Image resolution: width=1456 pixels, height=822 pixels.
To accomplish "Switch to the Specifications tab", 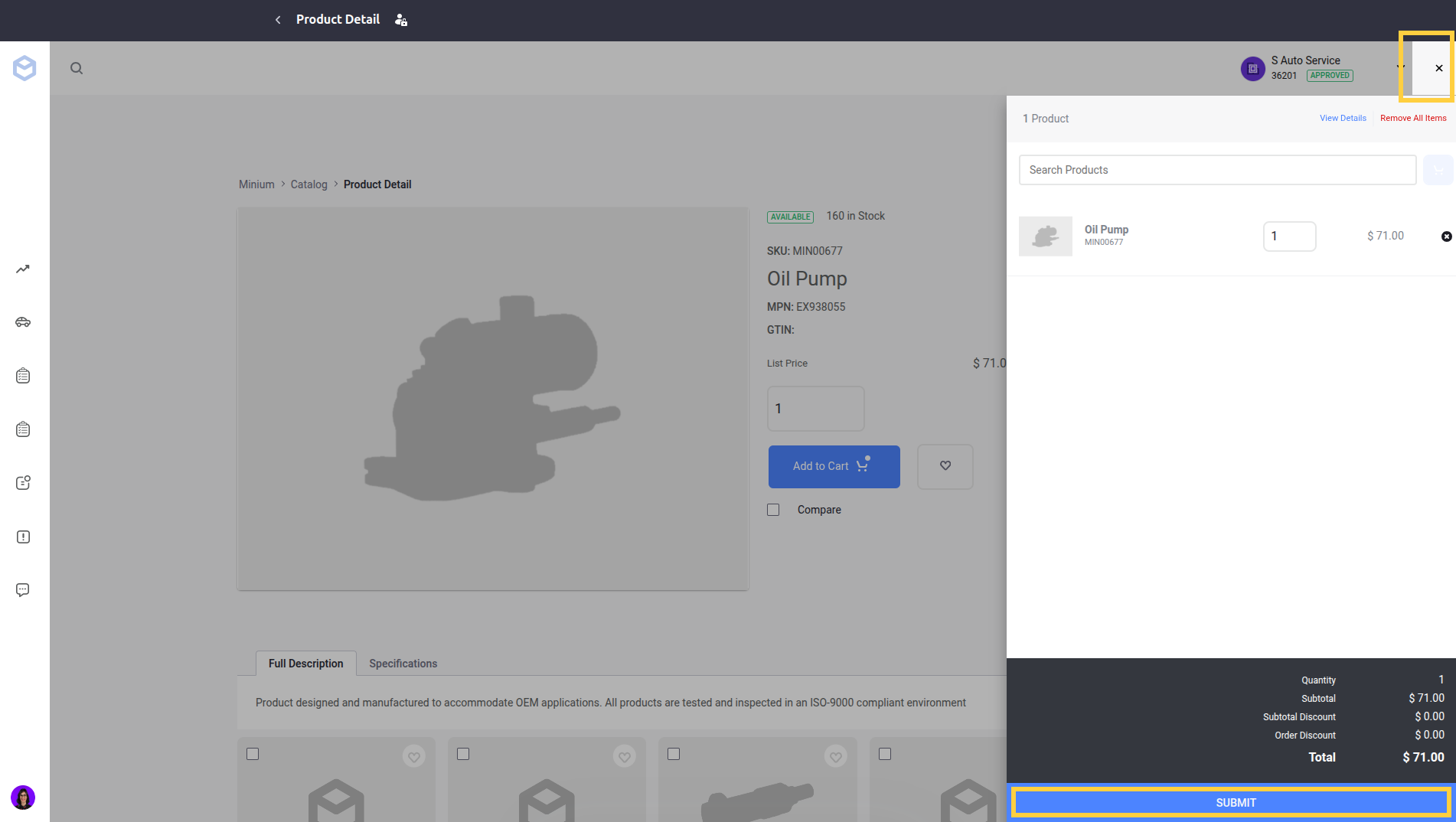I will 403,663.
